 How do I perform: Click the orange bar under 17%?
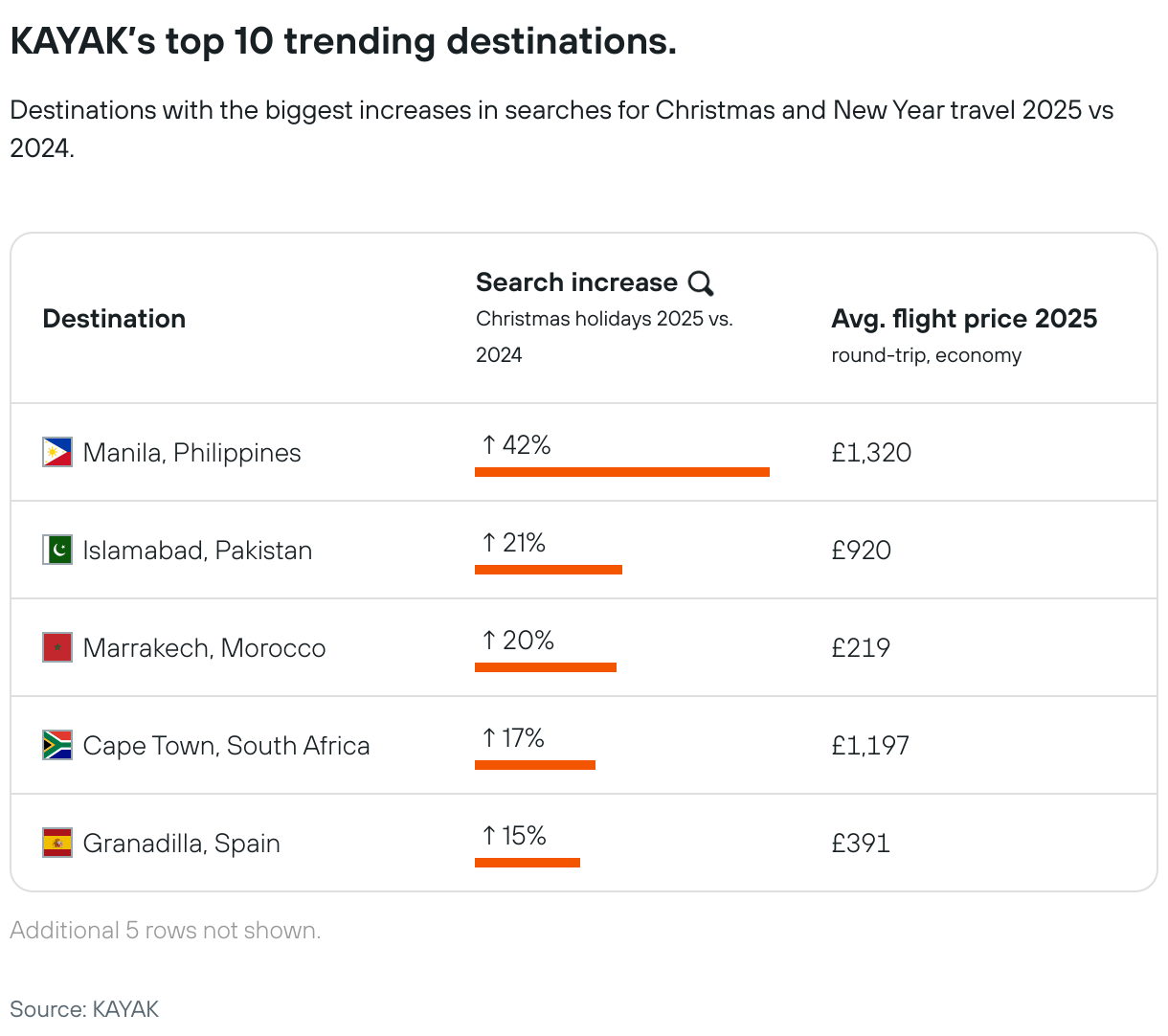tap(535, 765)
